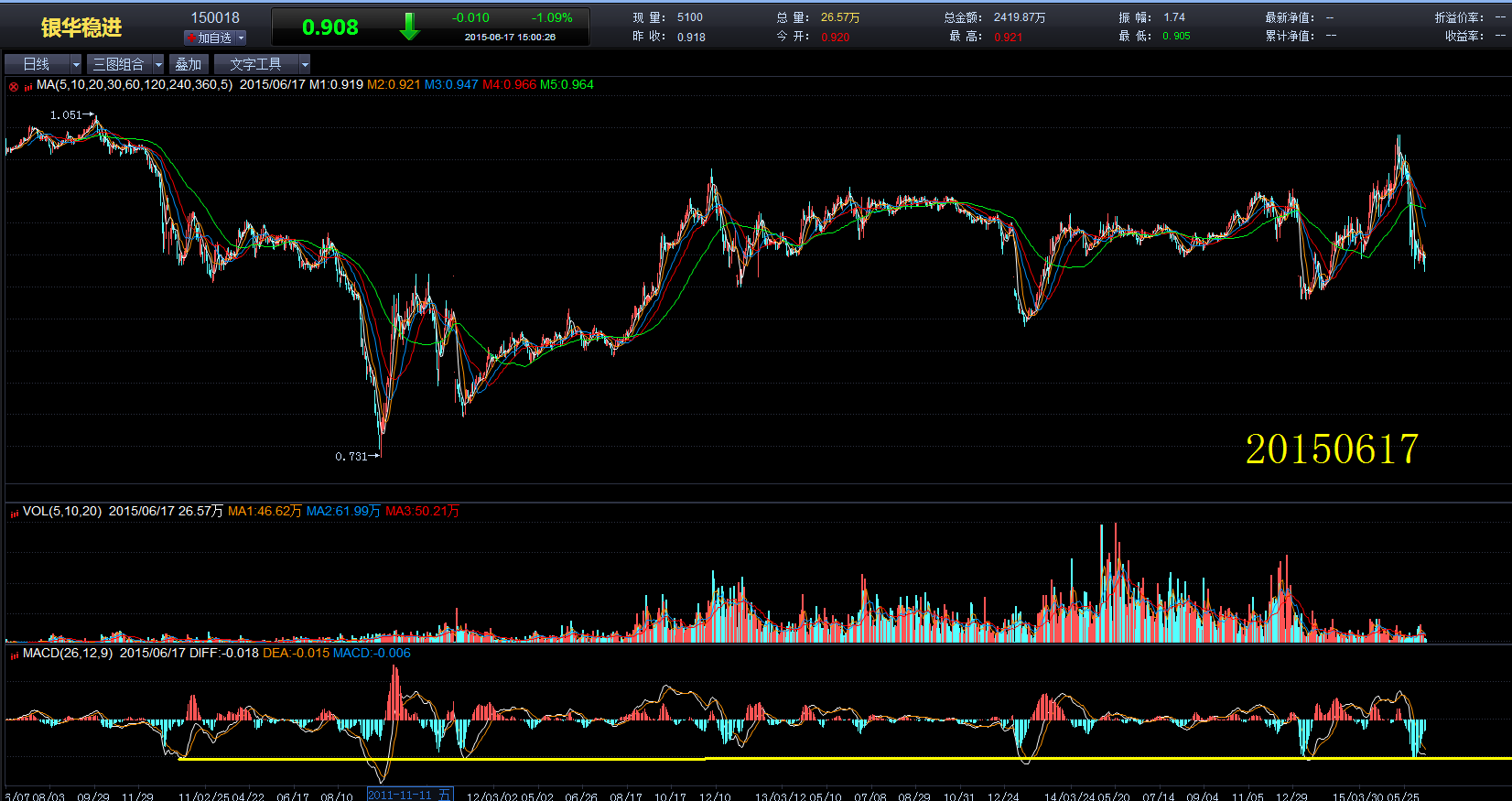The width and height of the screenshot is (1512, 801).
Task: Click the 1.051 highest price marker
Action: pos(67,115)
